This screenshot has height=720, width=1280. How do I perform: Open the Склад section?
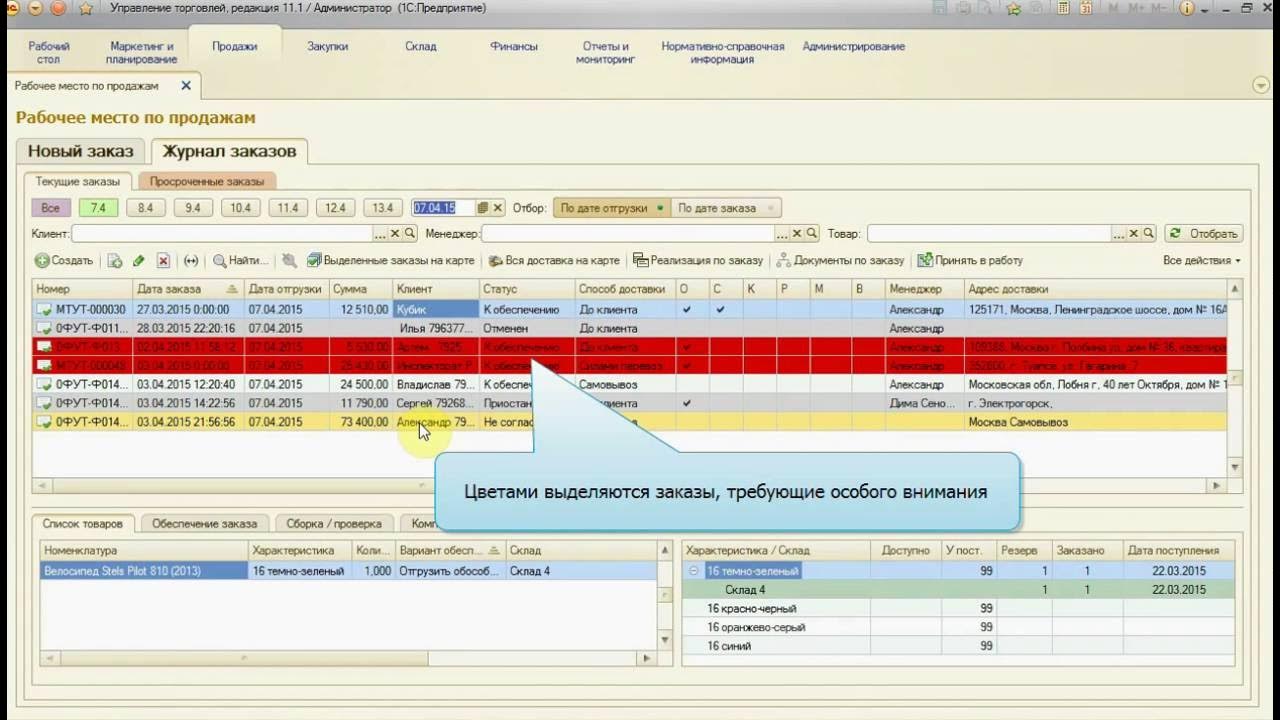point(421,46)
